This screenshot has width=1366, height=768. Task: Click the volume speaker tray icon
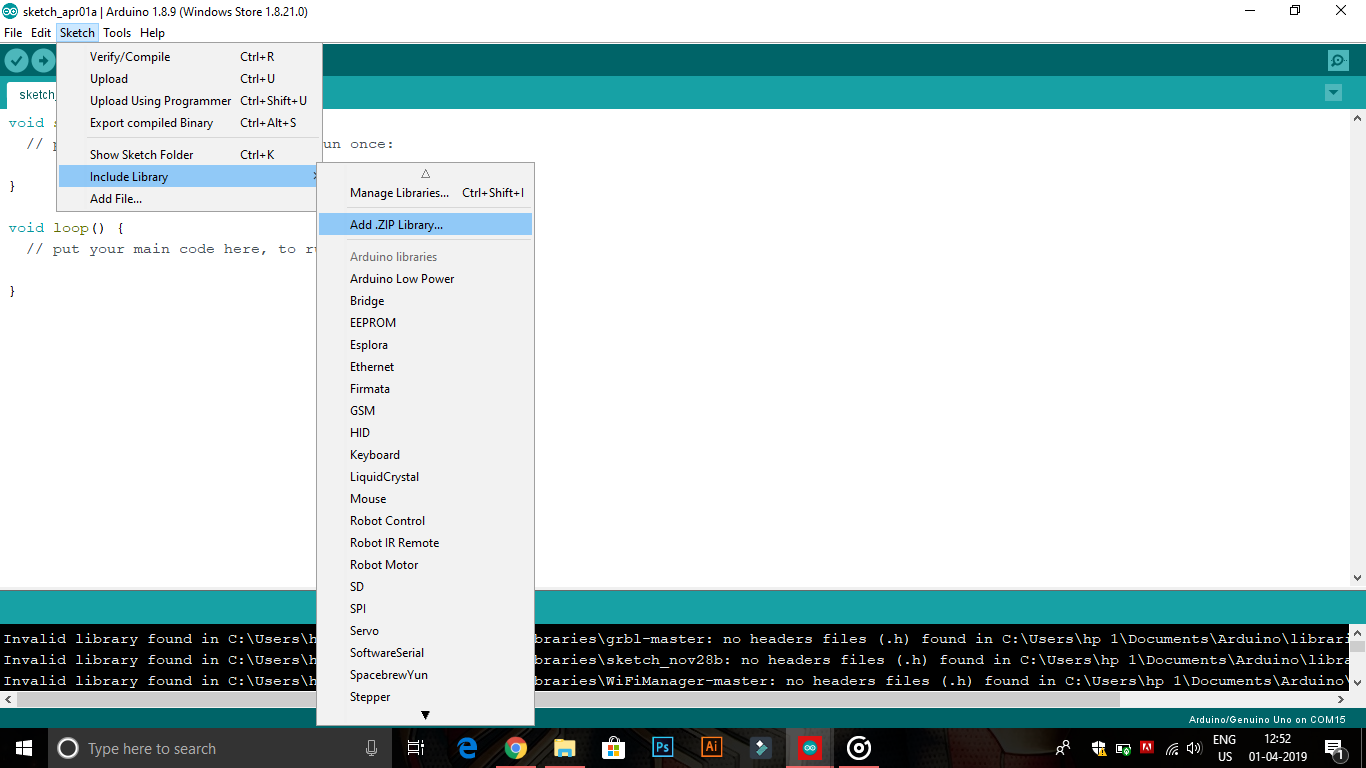(x=1194, y=747)
